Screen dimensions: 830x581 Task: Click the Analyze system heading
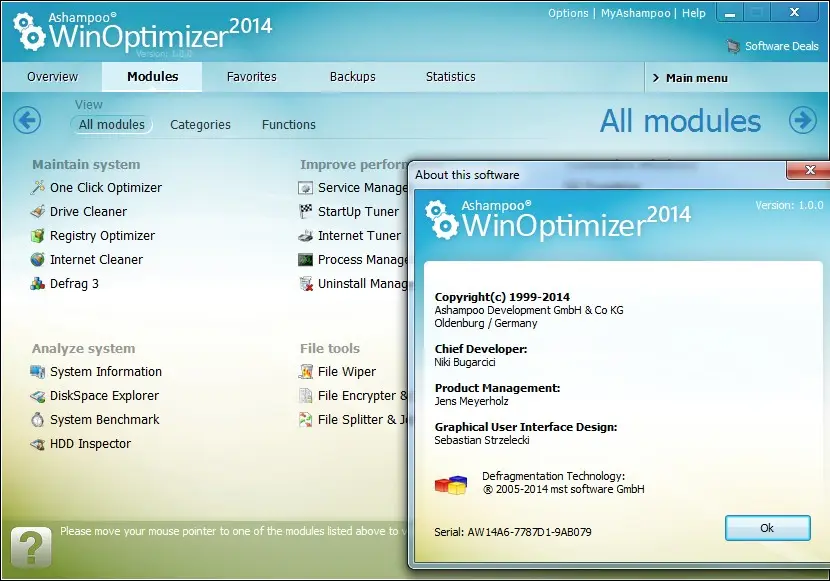pyautogui.click(x=84, y=349)
